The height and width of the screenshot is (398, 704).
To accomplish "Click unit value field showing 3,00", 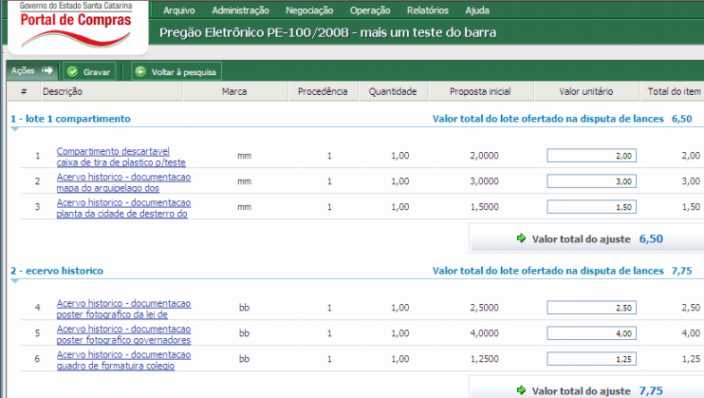I will 591,181.
